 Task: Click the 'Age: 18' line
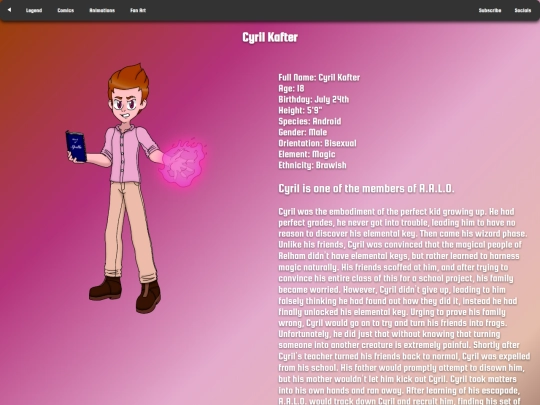(291, 89)
